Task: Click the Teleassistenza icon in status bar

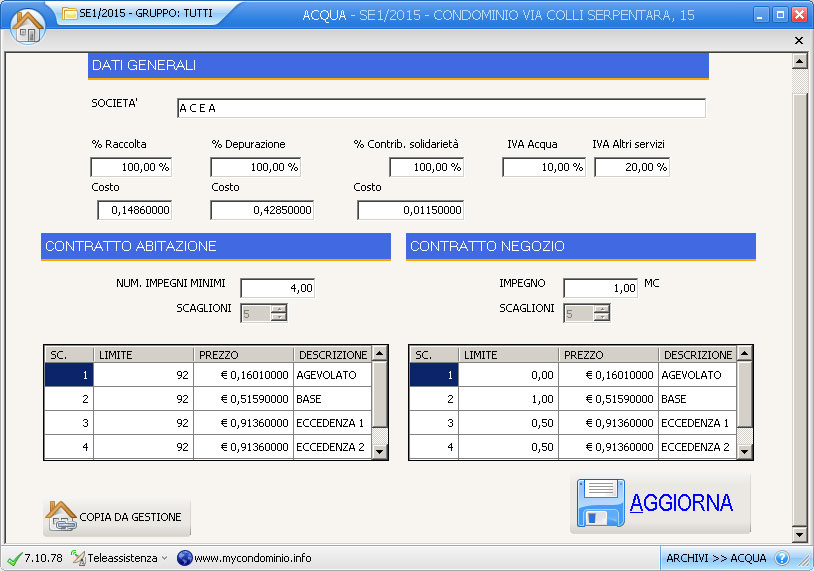Action: click(x=78, y=558)
